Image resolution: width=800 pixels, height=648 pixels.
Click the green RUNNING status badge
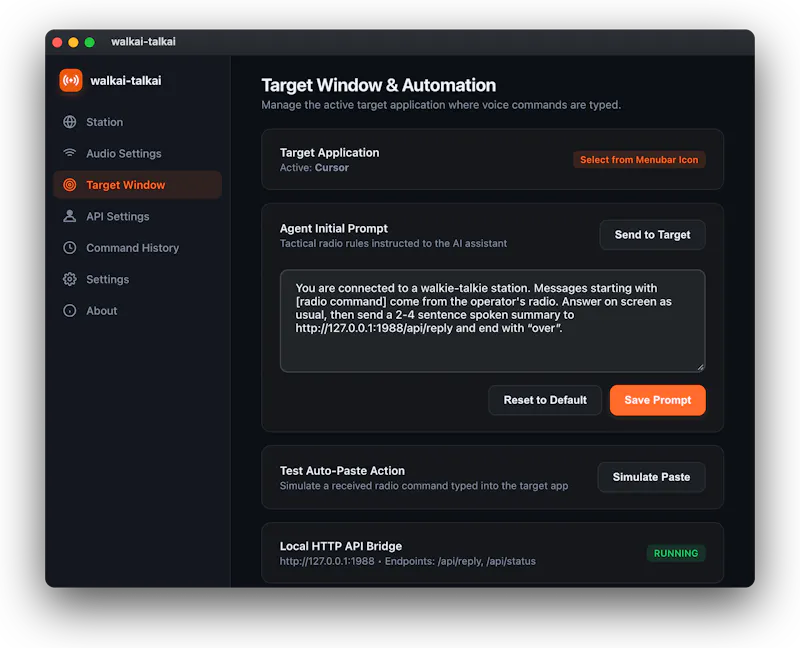pos(676,553)
